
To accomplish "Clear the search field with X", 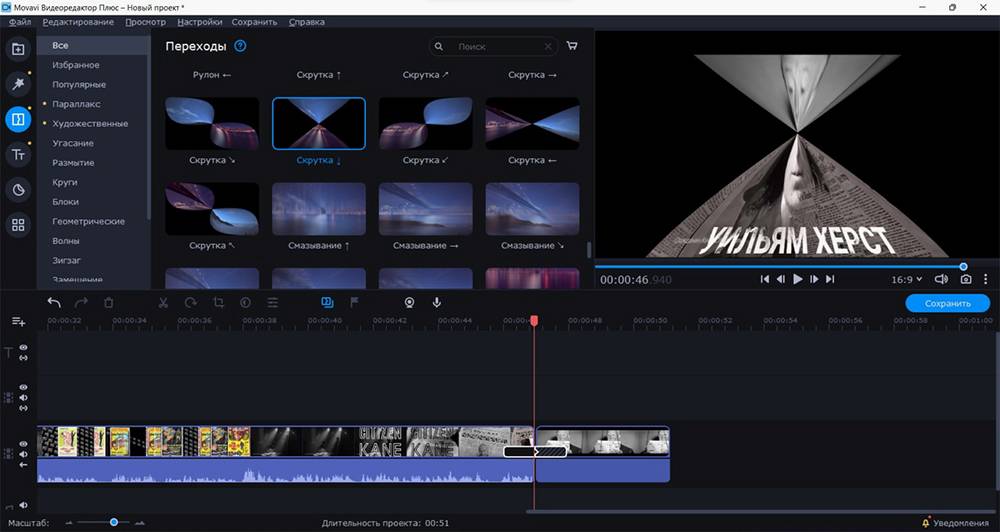I will tap(548, 47).
